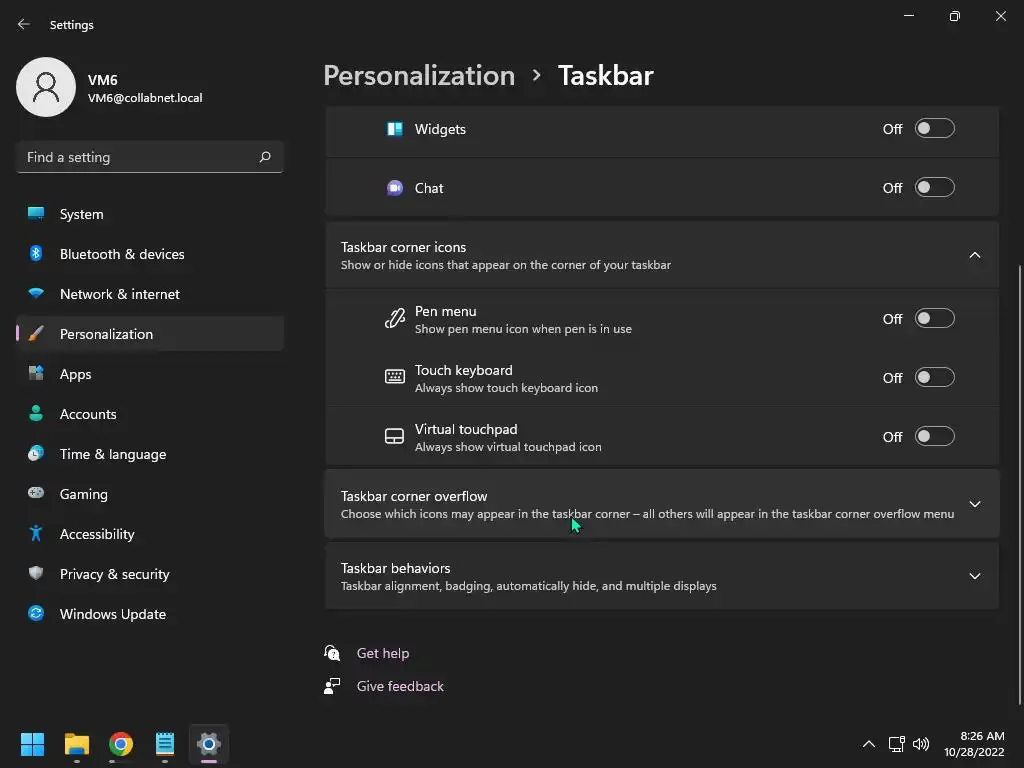Open Google Chrome from the taskbar
1024x768 pixels.
pos(121,744)
